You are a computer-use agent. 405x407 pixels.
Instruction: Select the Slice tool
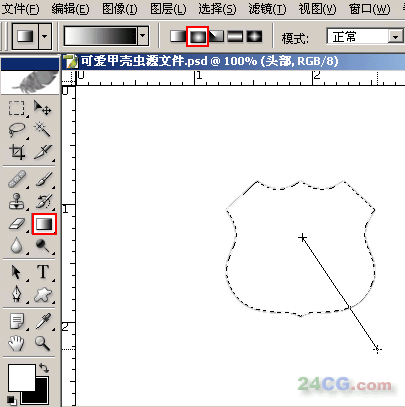(43, 152)
